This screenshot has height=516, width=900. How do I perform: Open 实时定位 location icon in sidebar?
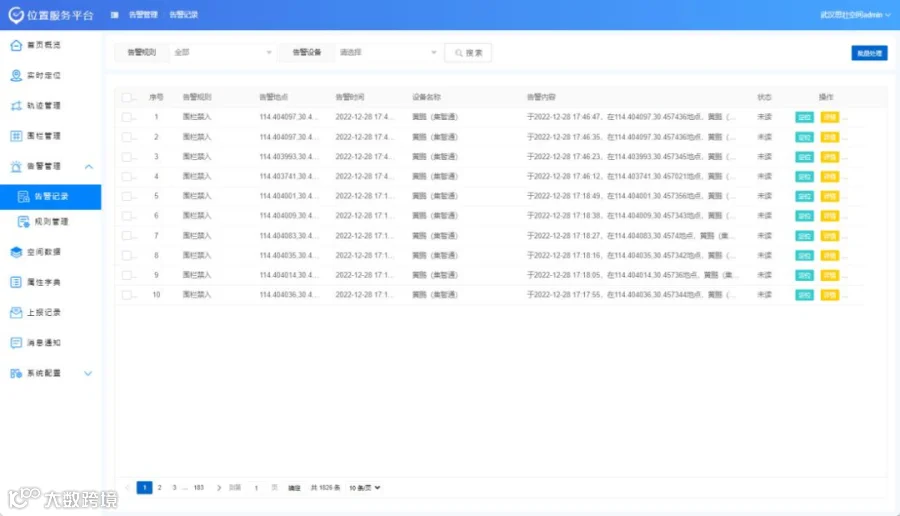tap(16, 75)
